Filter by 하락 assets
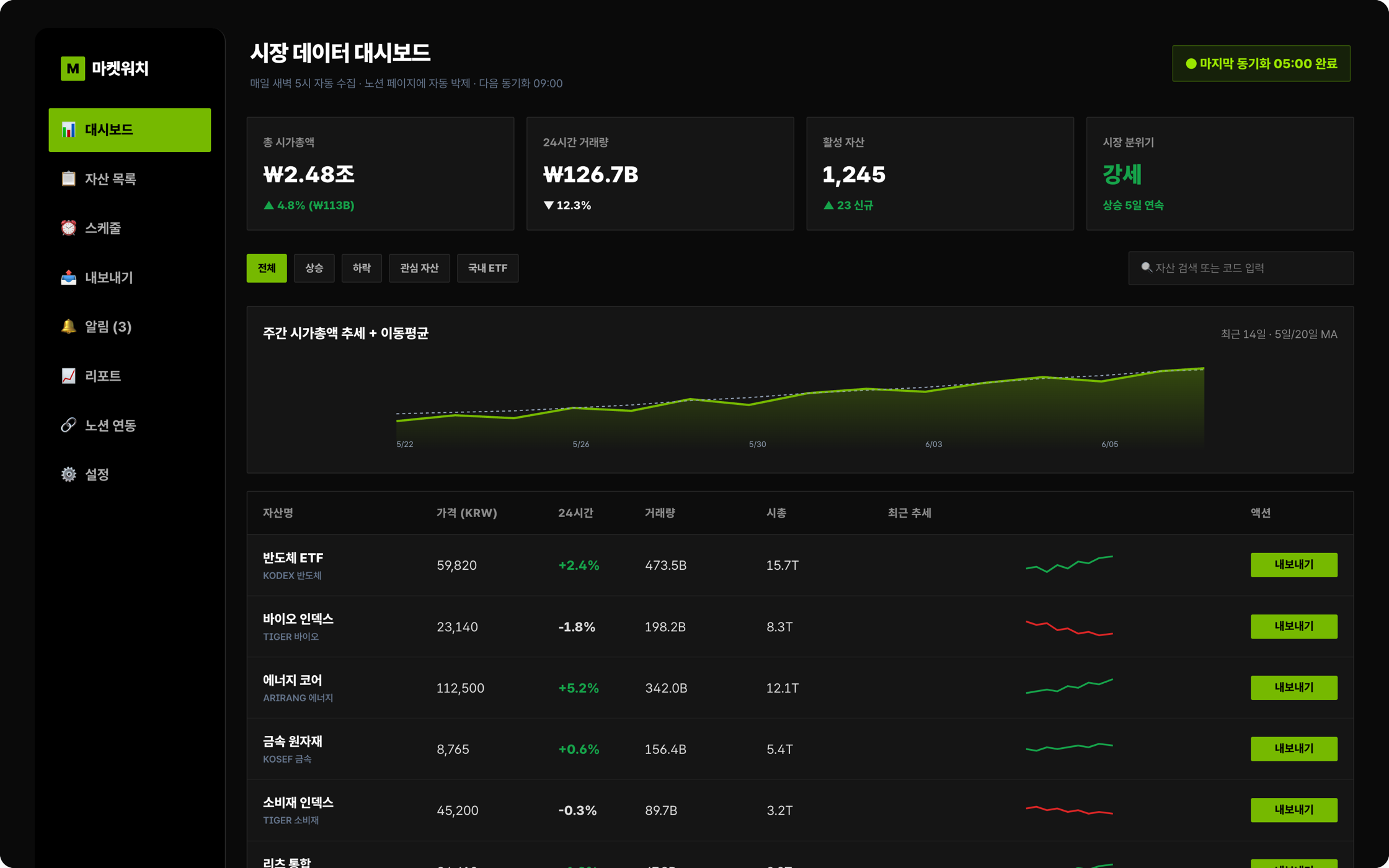The height and width of the screenshot is (868, 1389). click(362, 268)
